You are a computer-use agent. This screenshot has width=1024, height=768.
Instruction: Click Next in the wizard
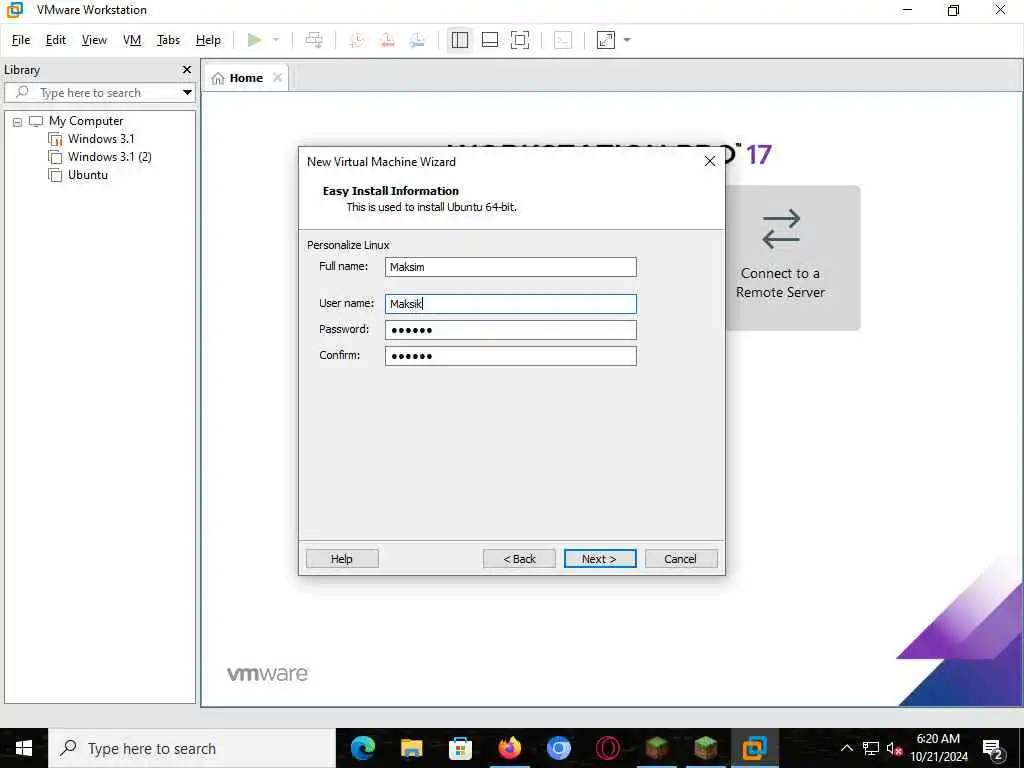pyautogui.click(x=600, y=559)
